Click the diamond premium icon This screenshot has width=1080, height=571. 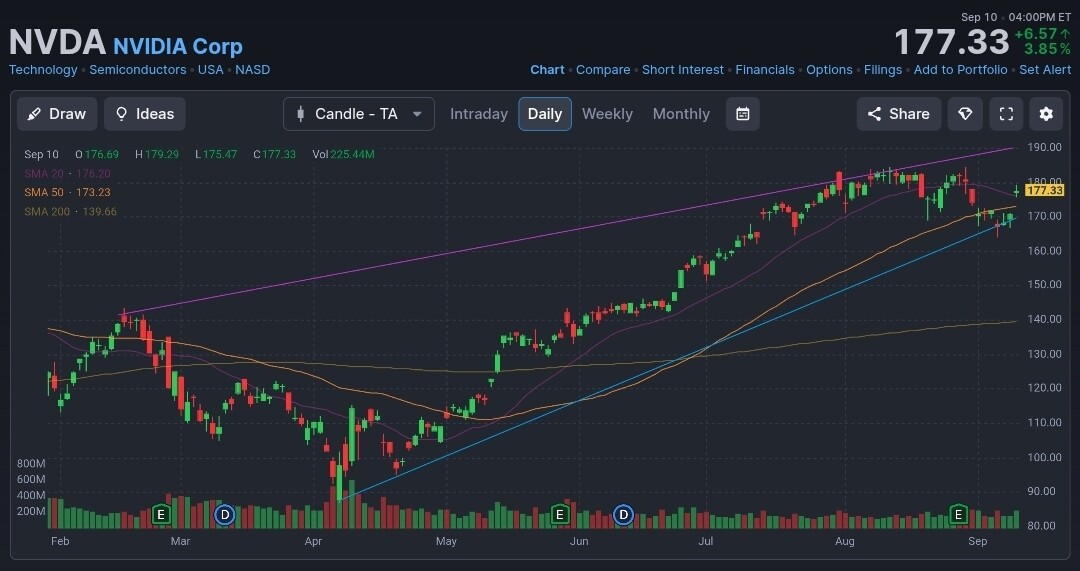pyautogui.click(x=965, y=114)
